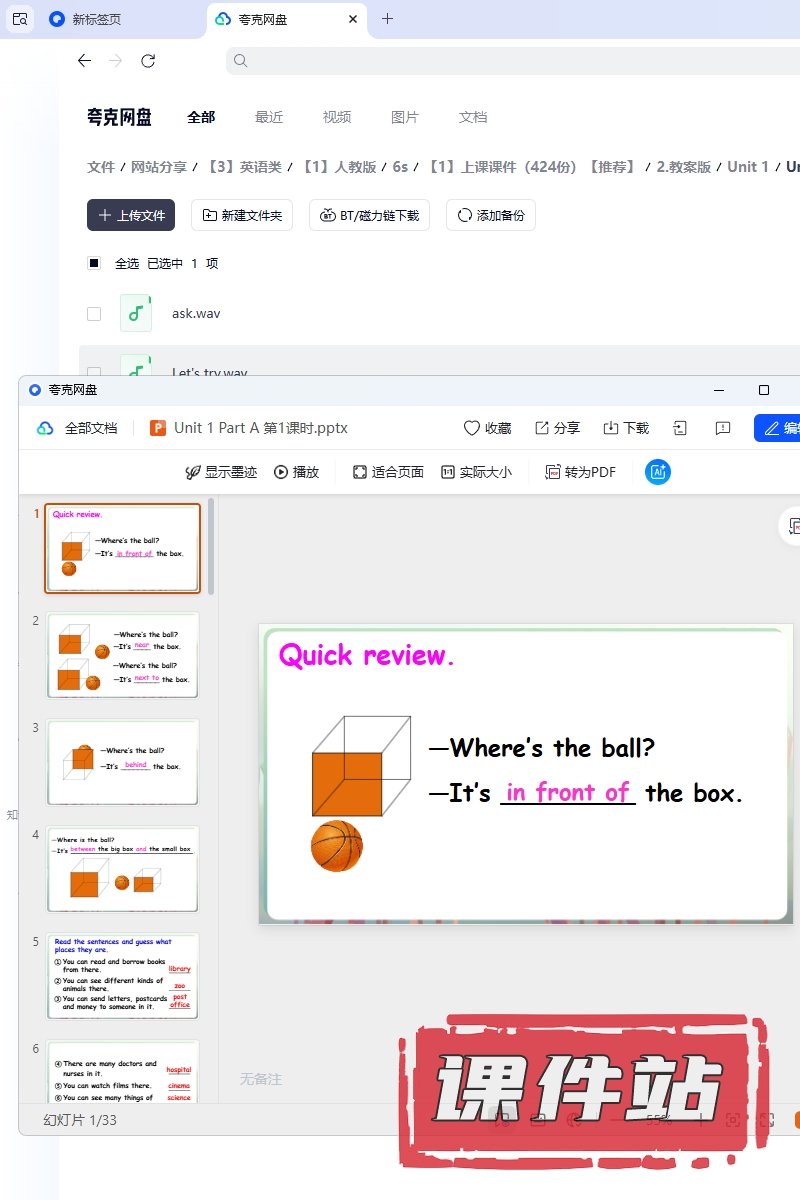Convert the document with 转为PDF

[x=580, y=472]
